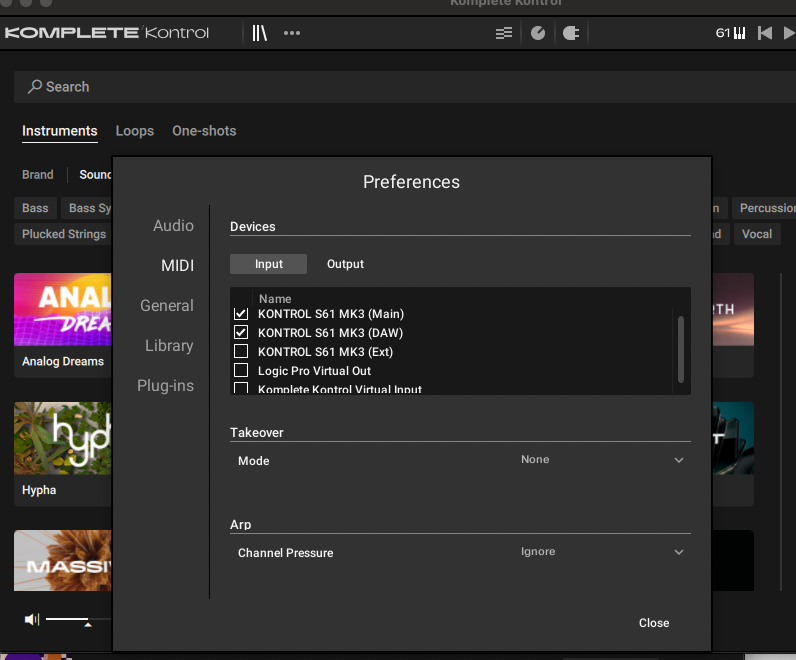
Task: Open the library browser icon
Action: [x=259, y=33]
